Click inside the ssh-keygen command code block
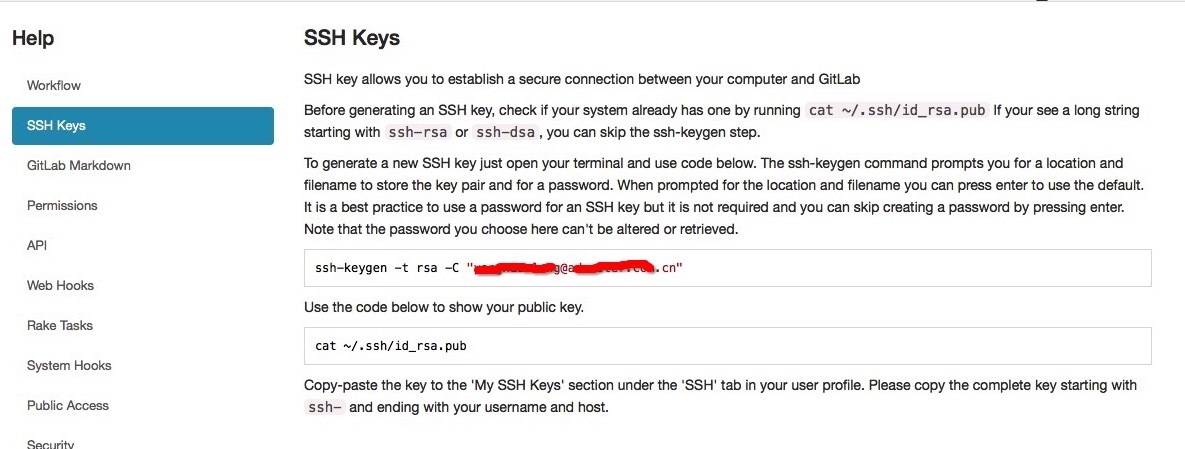 (728, 268)
